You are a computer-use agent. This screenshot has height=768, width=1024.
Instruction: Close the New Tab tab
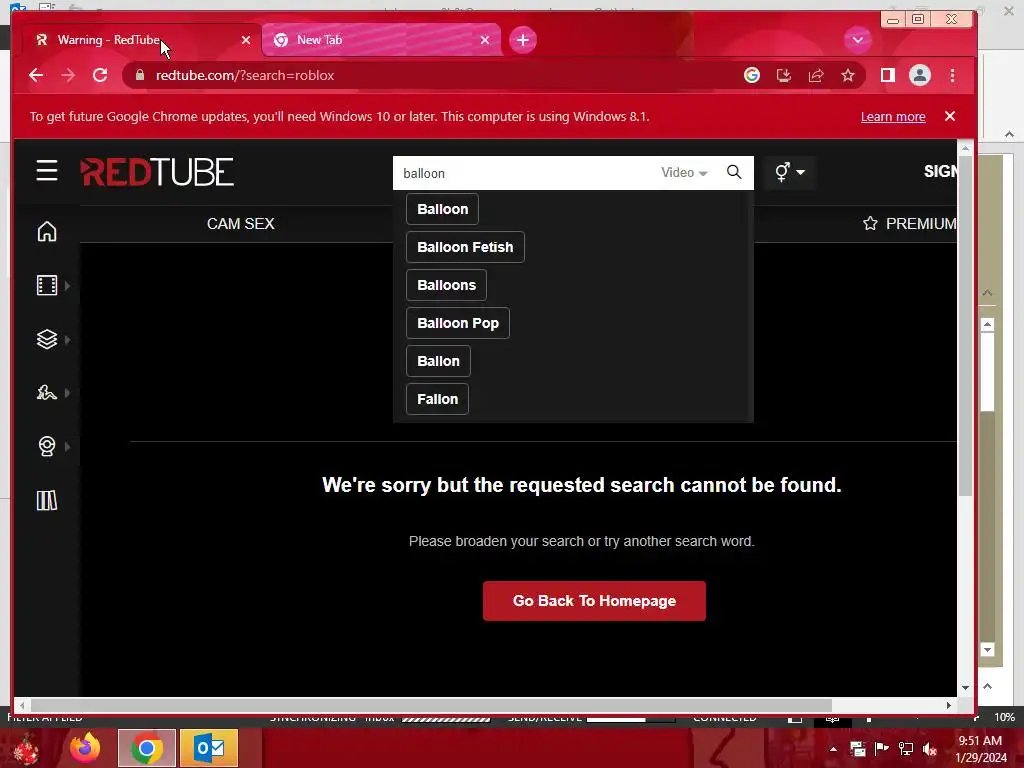click(x=485, y=40)
